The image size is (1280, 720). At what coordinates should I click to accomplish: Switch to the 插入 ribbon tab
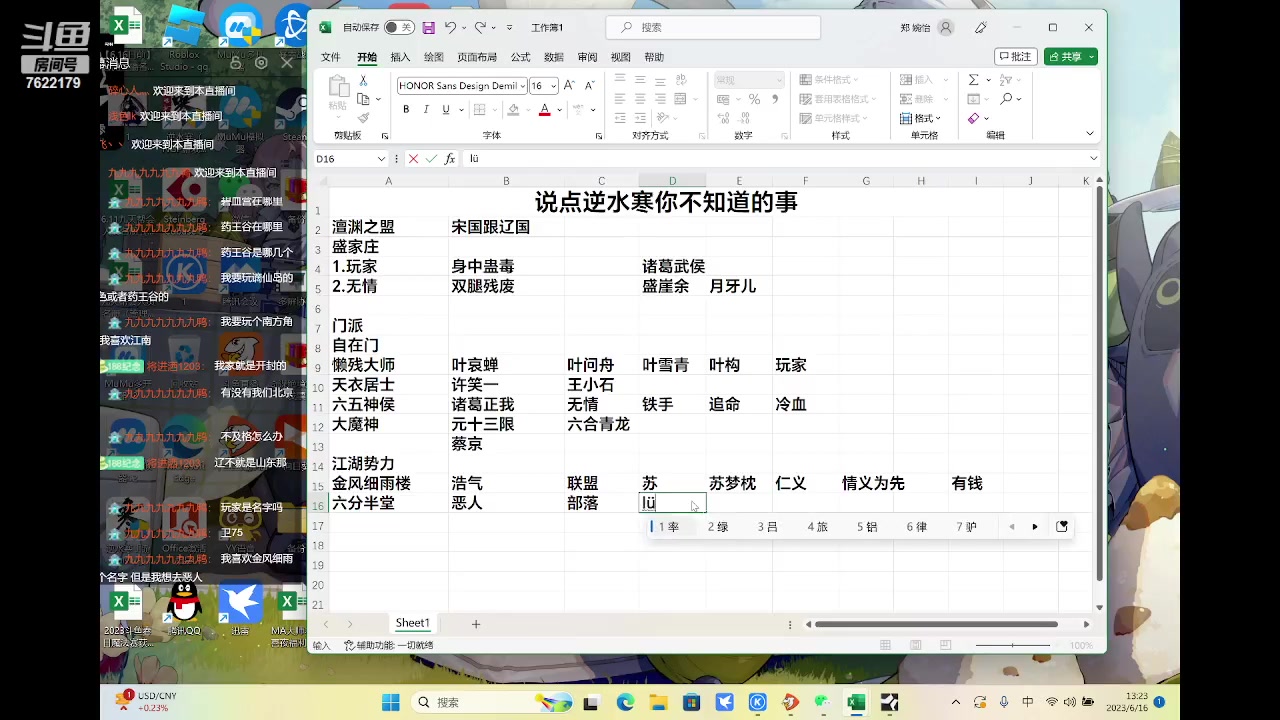(400, 57)
